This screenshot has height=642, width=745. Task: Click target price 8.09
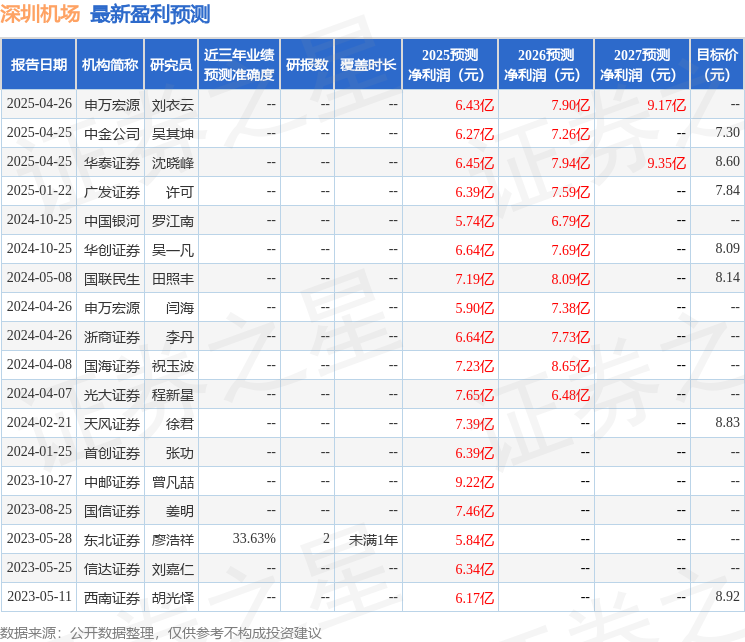coord(727,249)
